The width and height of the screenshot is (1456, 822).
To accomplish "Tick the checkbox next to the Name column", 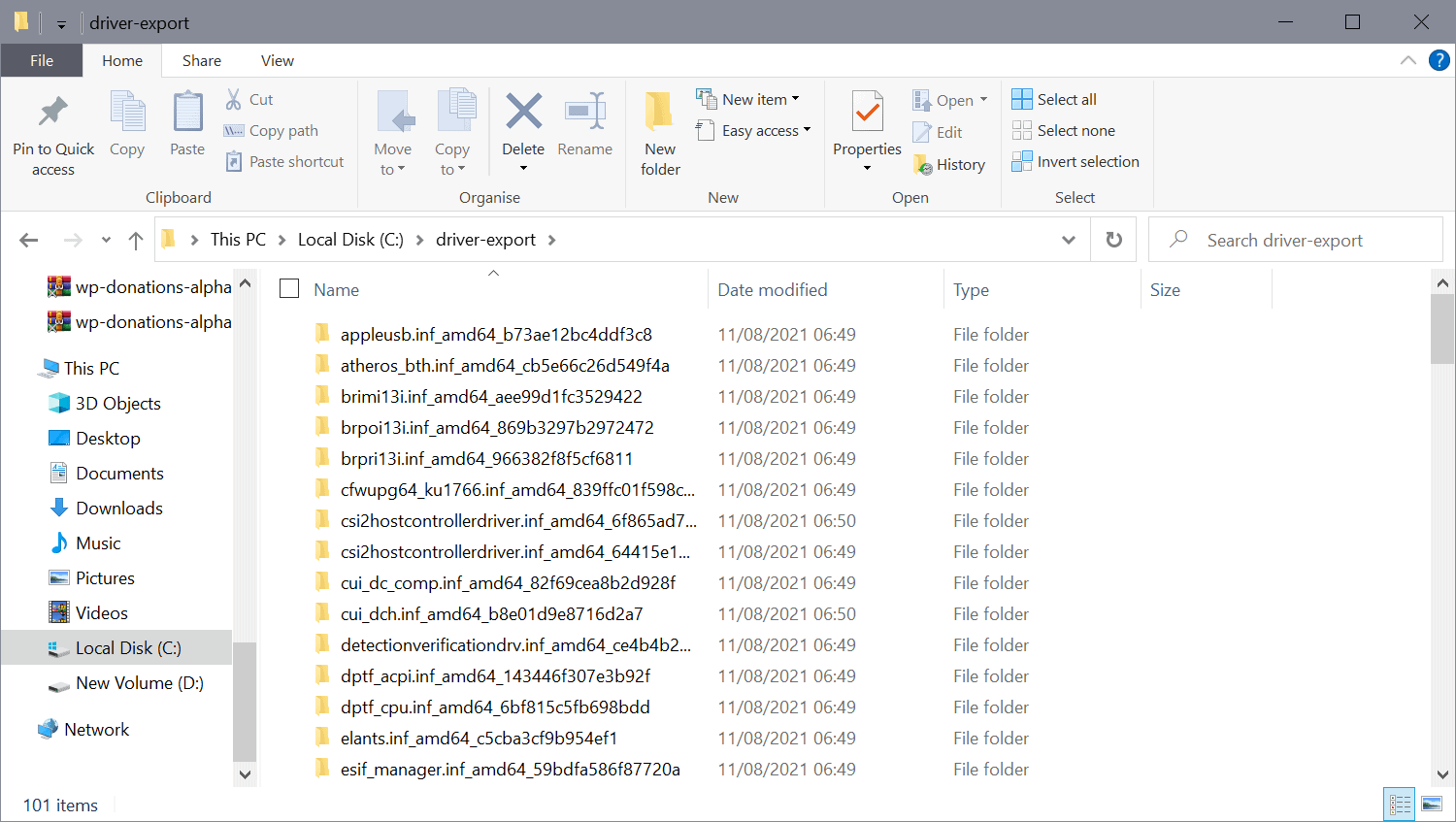I will pyautogui.click(x=288, y=288).
